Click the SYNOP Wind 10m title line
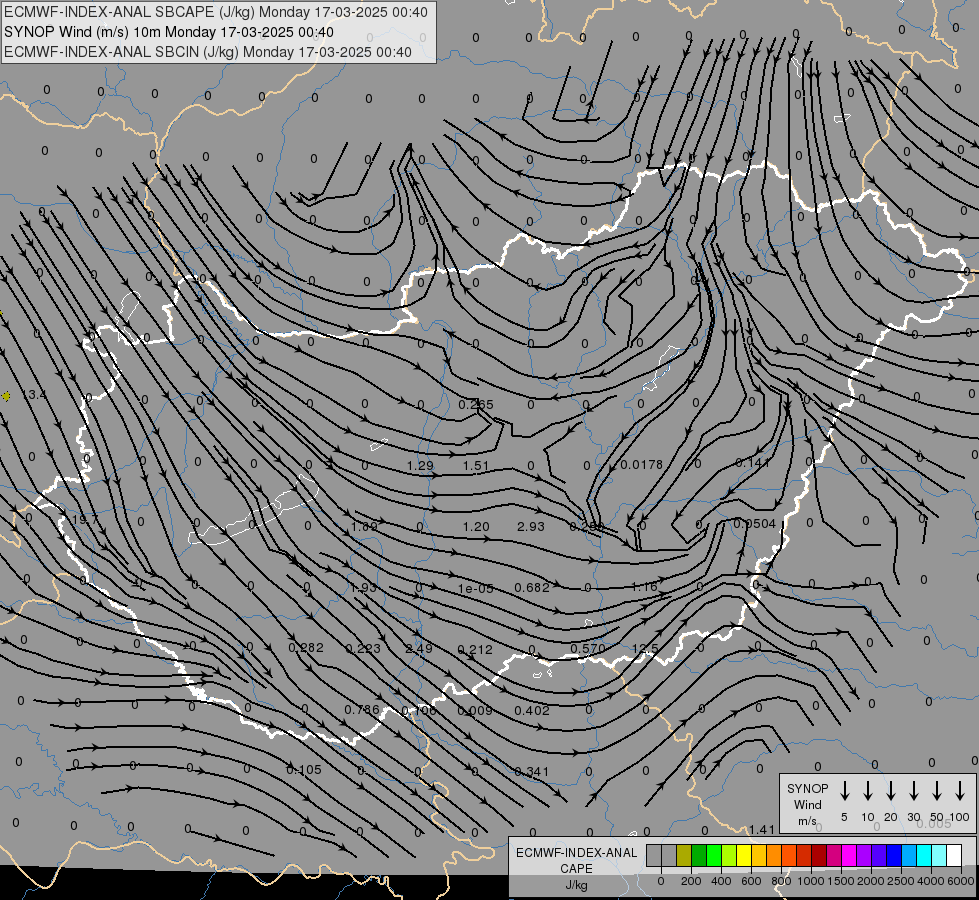Image resolution: width=979 pixels, height=900 pixels. coord(169,32)
